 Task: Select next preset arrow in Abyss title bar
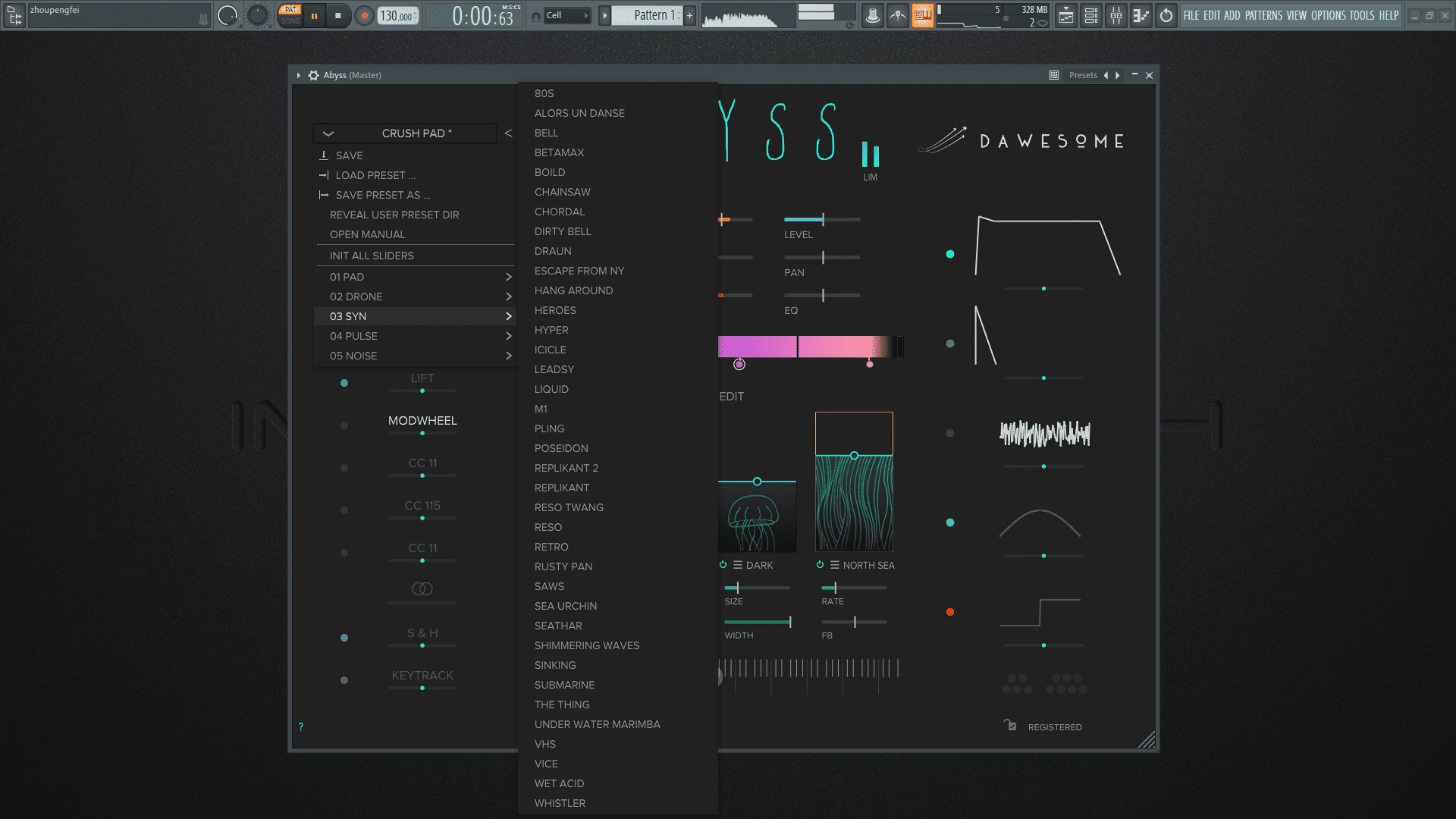[x=1118, y=75]
